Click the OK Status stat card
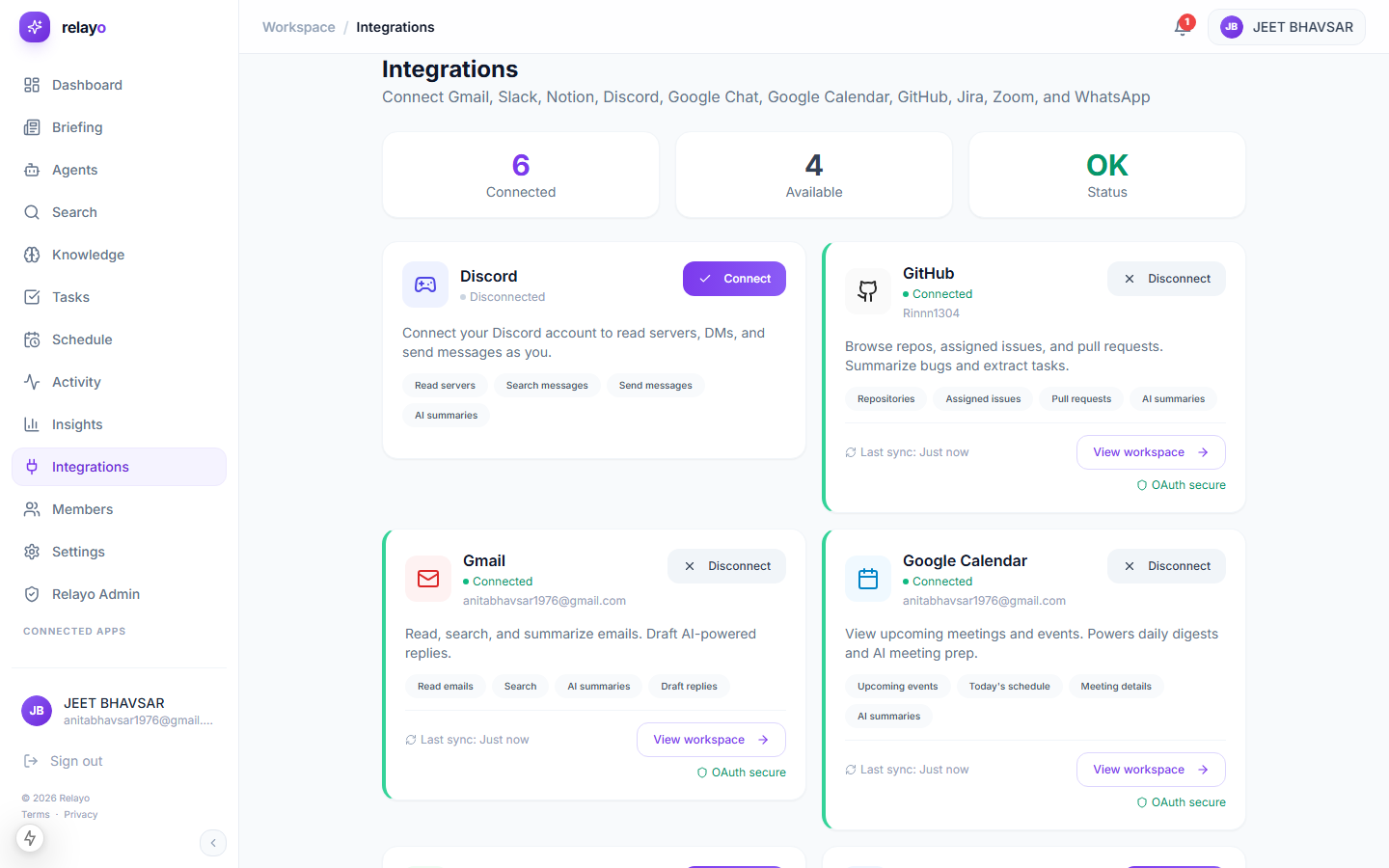The image size is (1389, 868). (1107, 175)
